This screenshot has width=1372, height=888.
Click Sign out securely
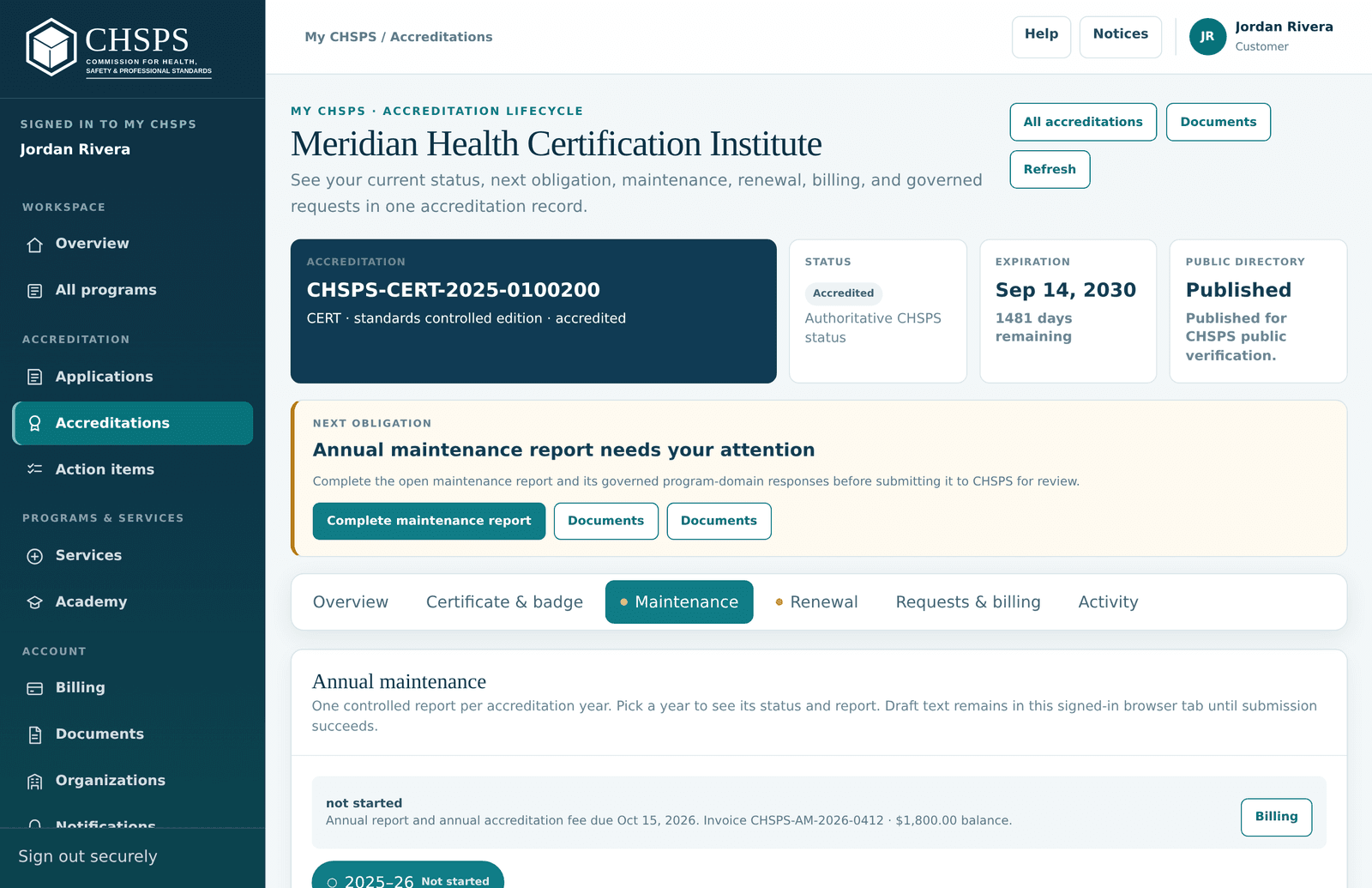87,856
